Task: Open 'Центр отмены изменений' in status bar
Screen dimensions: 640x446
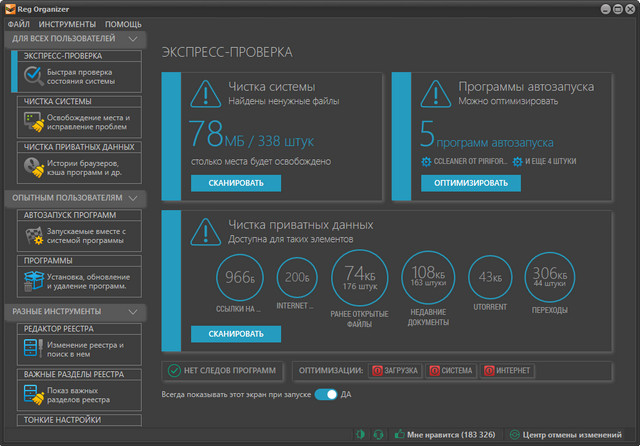Action: 565,435
